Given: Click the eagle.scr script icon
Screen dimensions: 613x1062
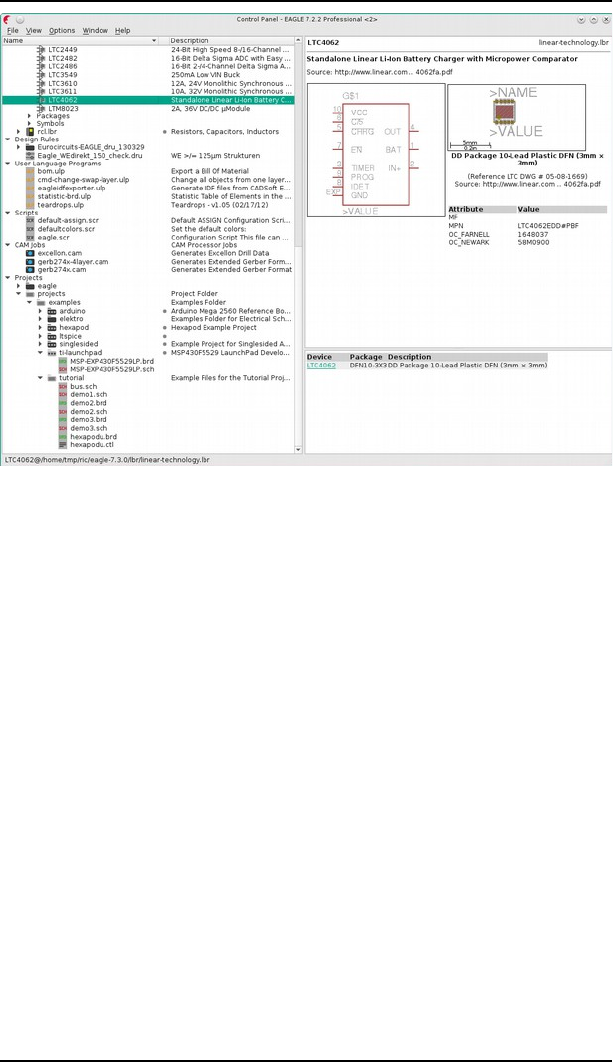Looking at the screenshot, I should click(x=30, y=238).
